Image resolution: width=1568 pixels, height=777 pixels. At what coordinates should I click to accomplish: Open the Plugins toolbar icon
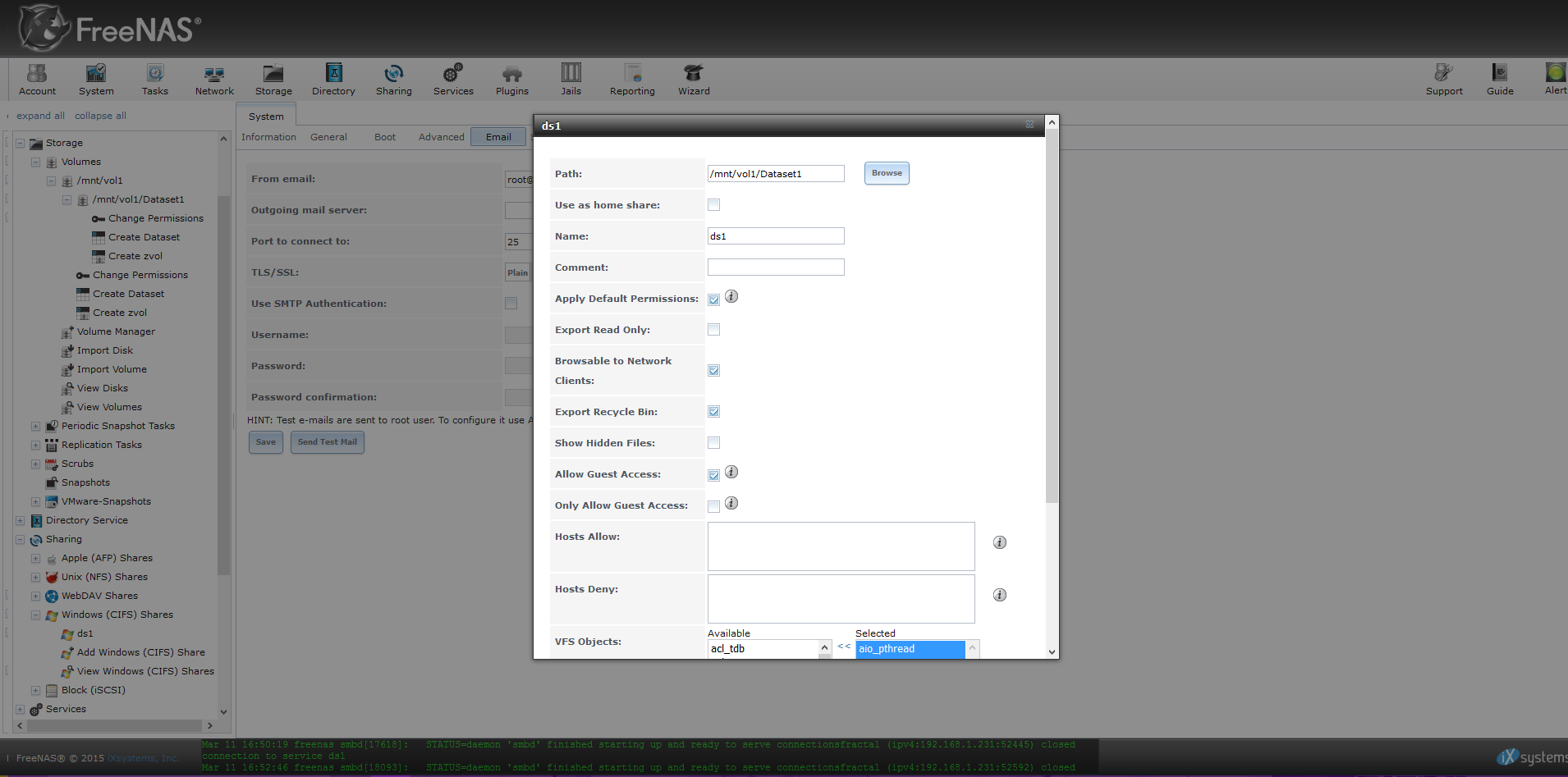(511, 80)
